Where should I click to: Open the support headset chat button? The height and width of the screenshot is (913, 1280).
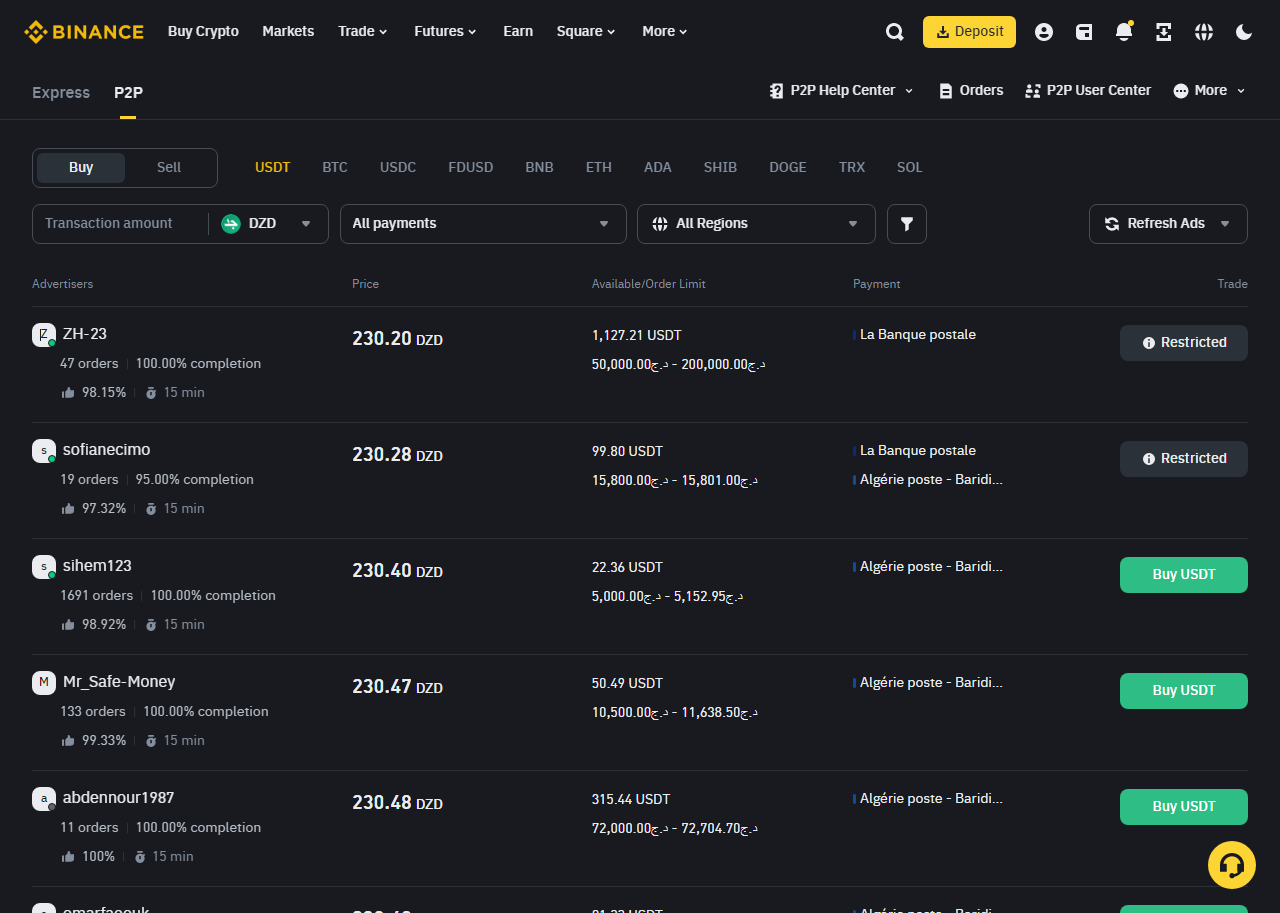click(x=1231, y=865)
